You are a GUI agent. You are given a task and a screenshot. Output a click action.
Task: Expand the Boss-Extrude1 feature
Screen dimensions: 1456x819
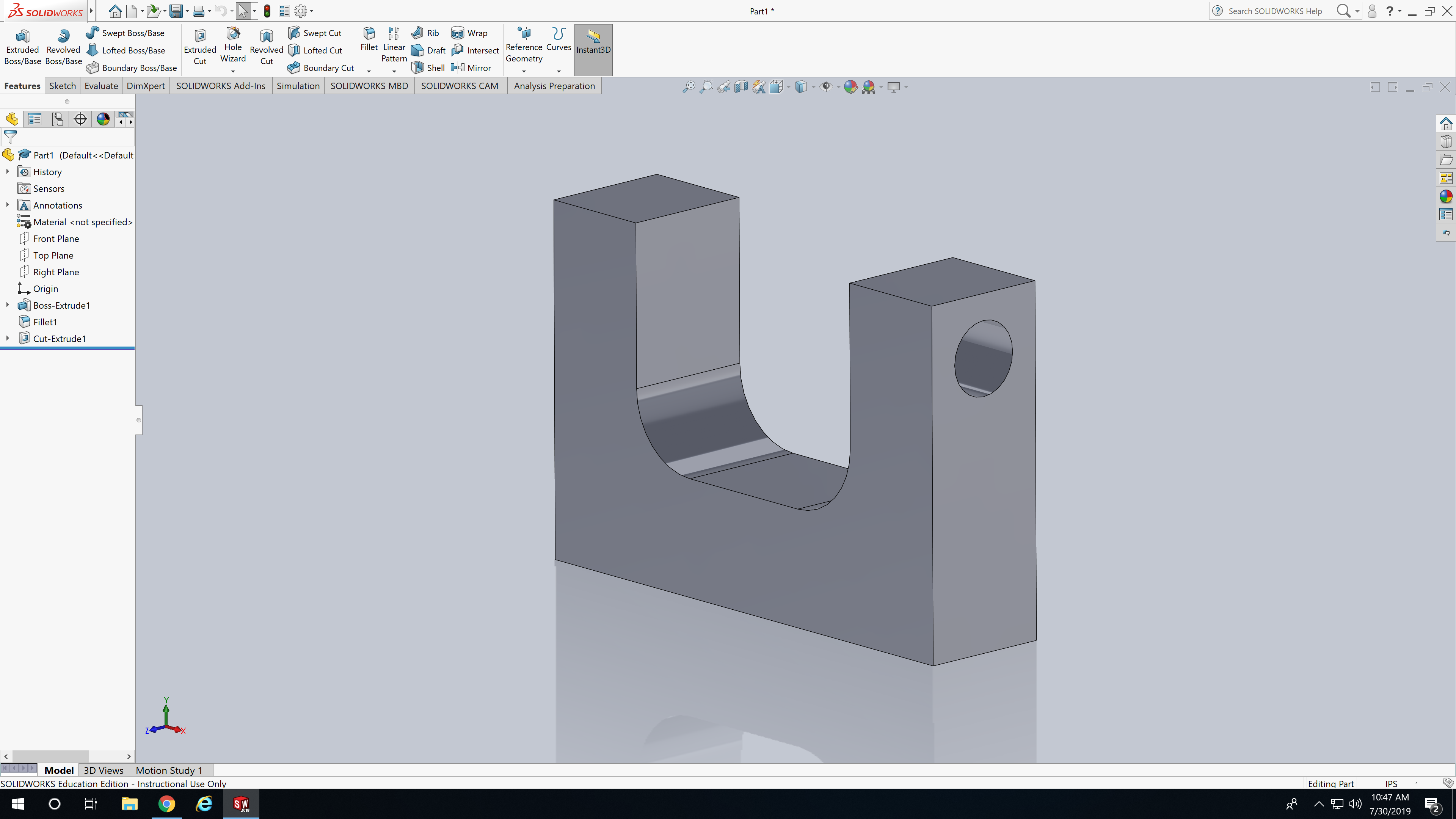tap(7, 305)
